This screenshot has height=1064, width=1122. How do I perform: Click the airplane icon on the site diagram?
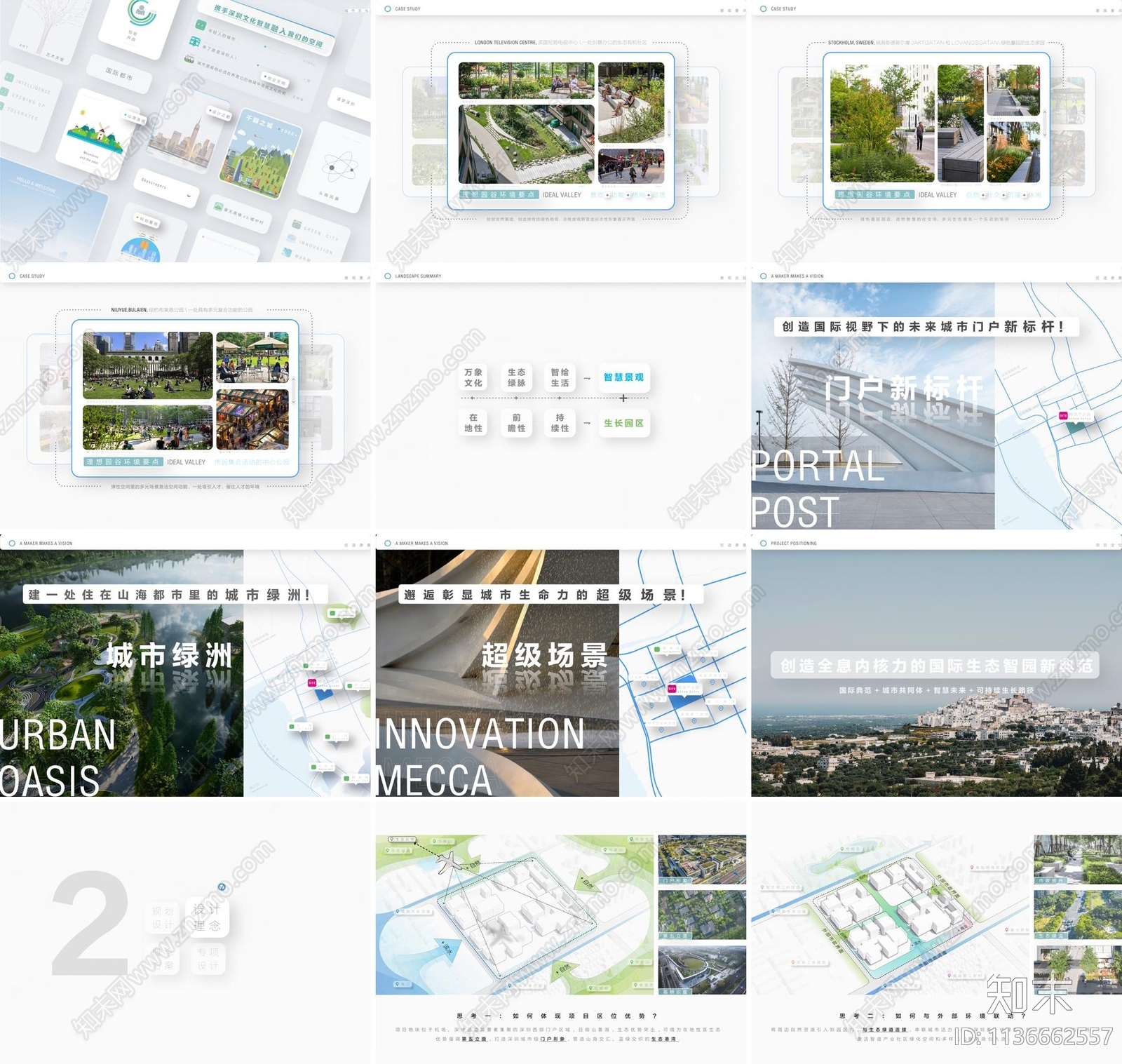447,861
